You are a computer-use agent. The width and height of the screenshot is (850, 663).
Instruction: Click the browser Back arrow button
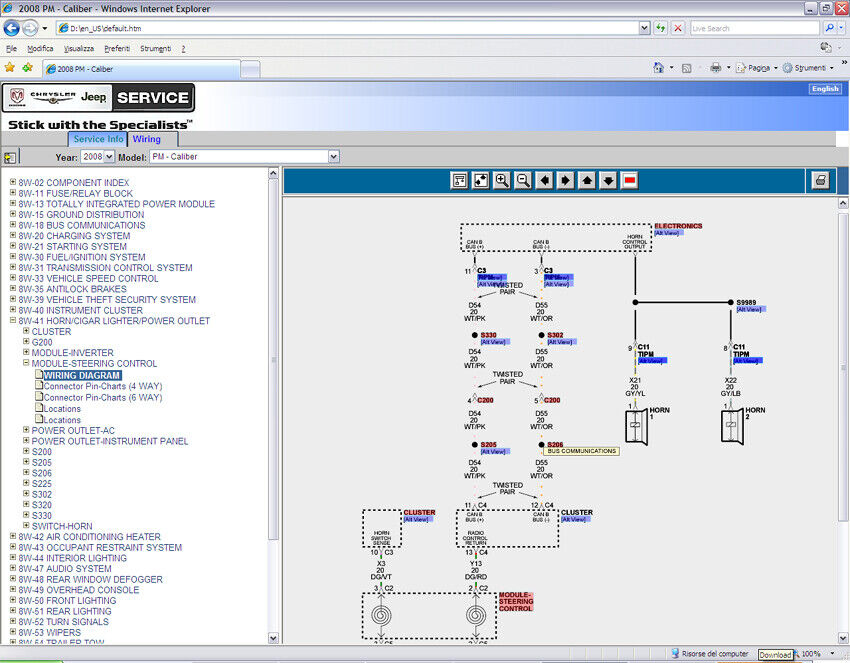(x=13, y=28)
